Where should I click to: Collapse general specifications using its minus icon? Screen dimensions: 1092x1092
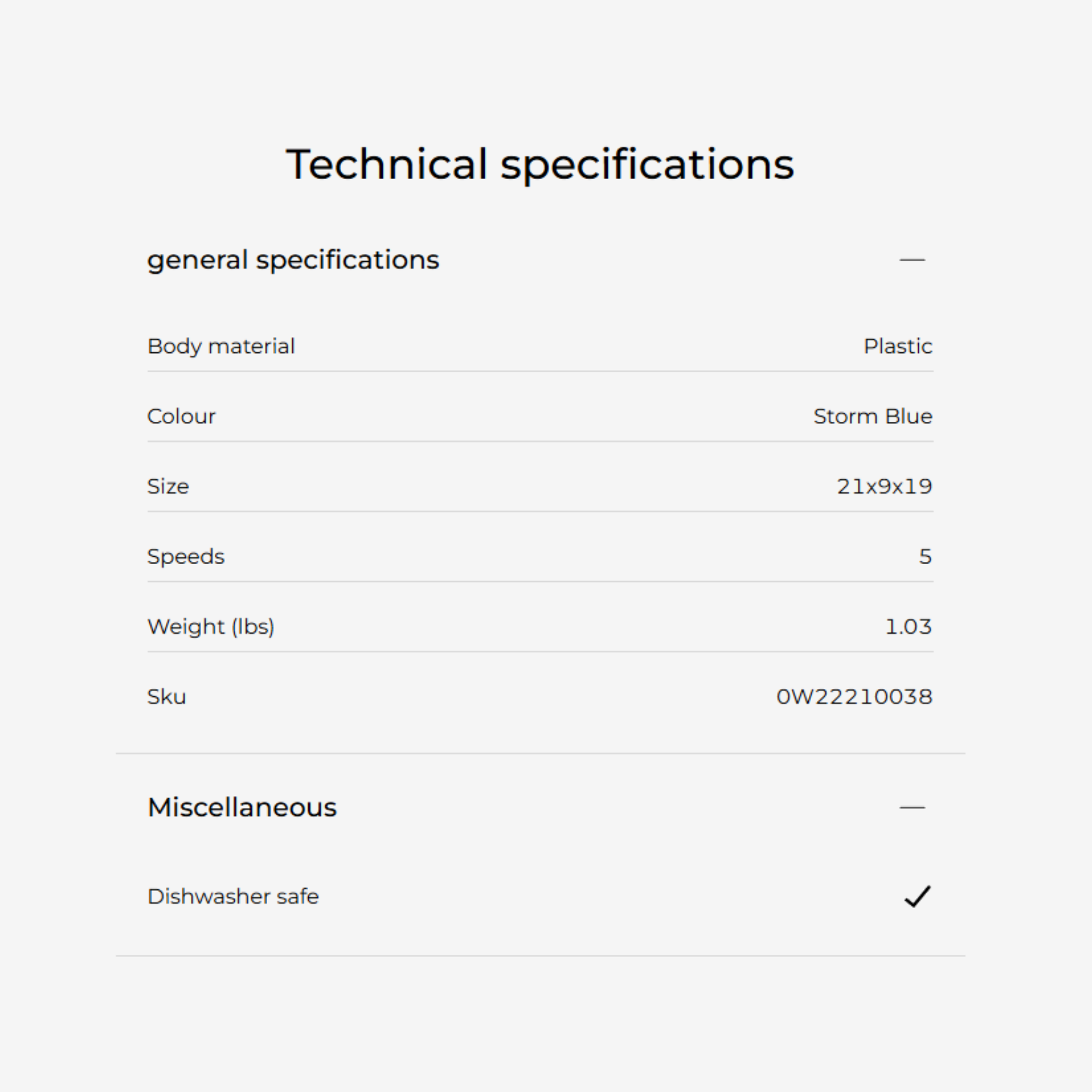(x=912, y=260)
